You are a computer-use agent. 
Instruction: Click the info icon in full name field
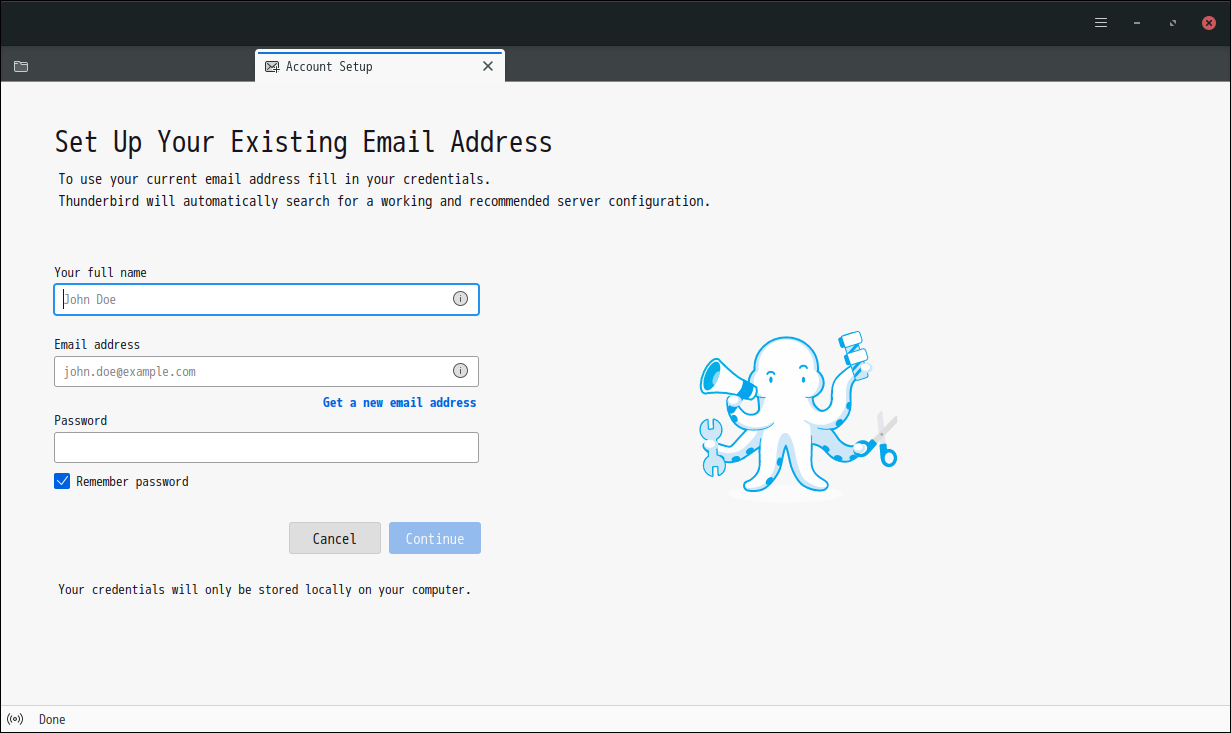pyautogui.click(x=460, y=299)
